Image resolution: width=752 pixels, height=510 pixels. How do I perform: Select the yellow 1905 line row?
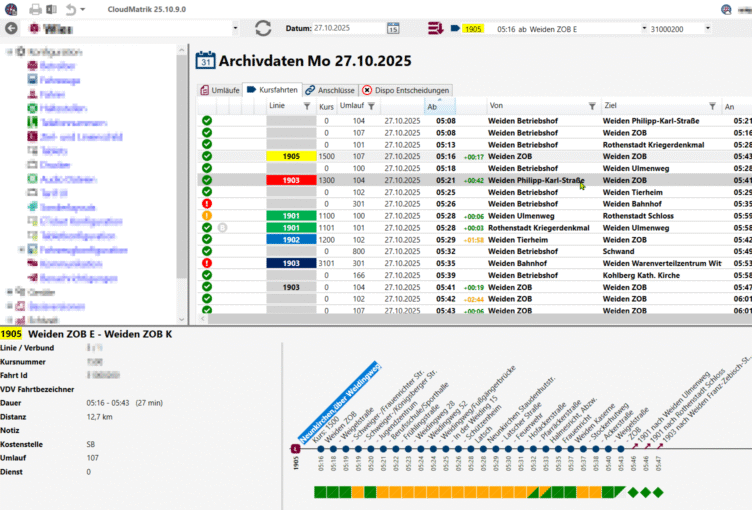(291, 157)
